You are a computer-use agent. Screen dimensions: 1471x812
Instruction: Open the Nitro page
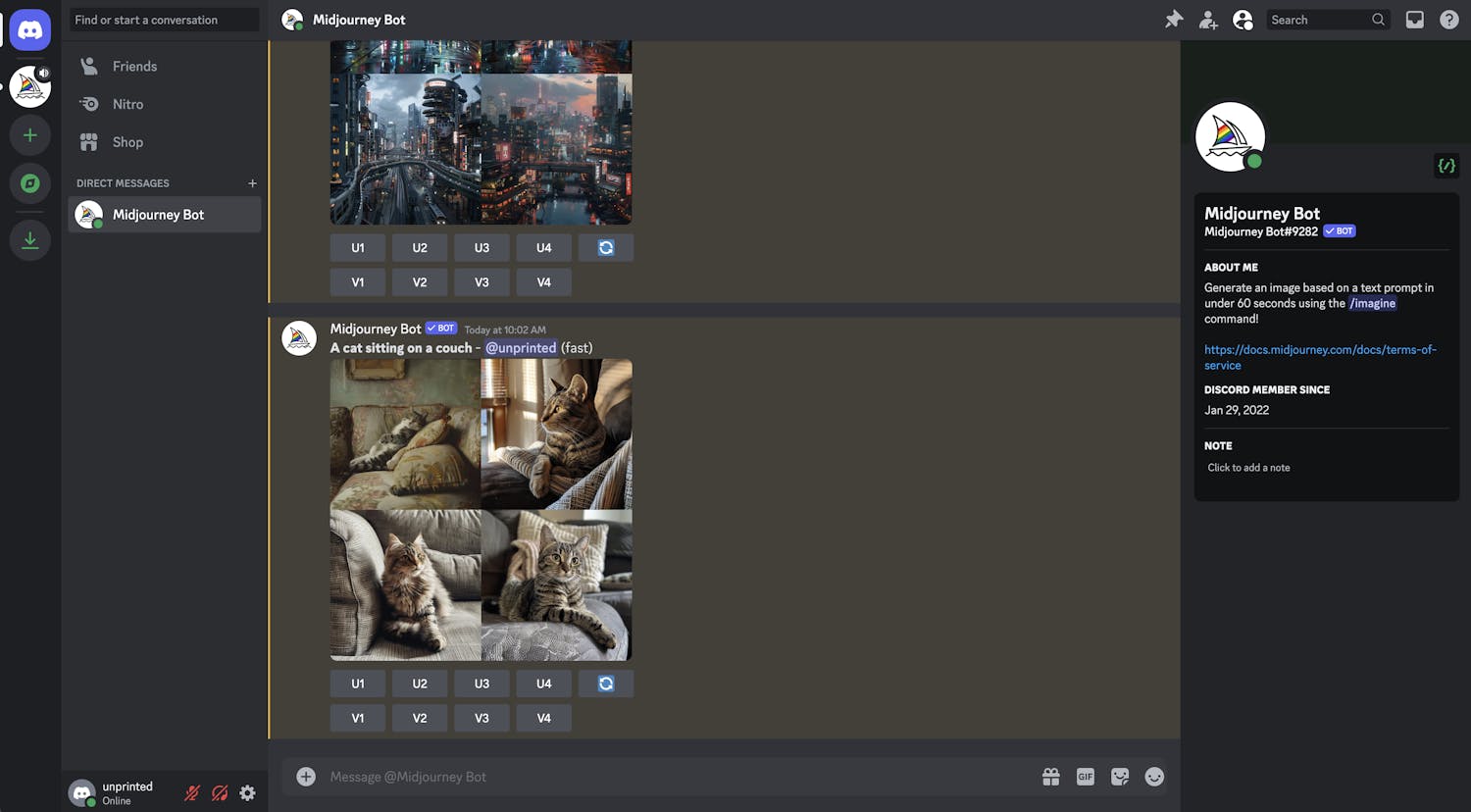pos(127,104)
